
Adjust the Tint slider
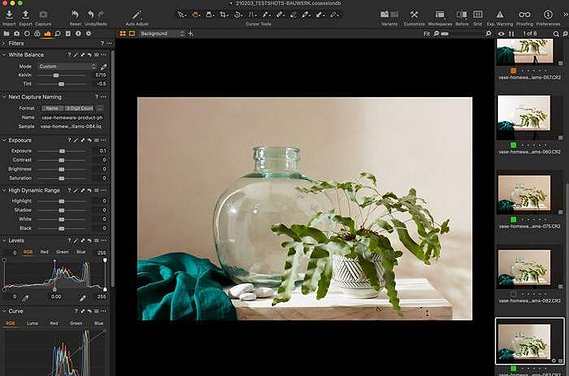point(62,84)
